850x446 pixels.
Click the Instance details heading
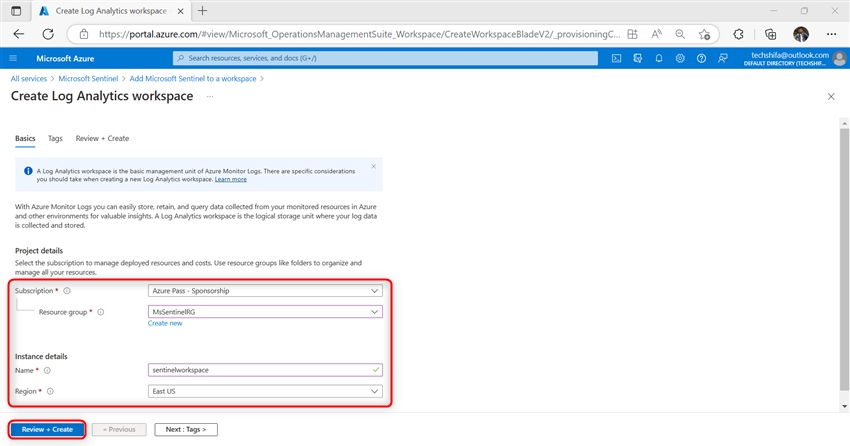(x=41, y=357)
